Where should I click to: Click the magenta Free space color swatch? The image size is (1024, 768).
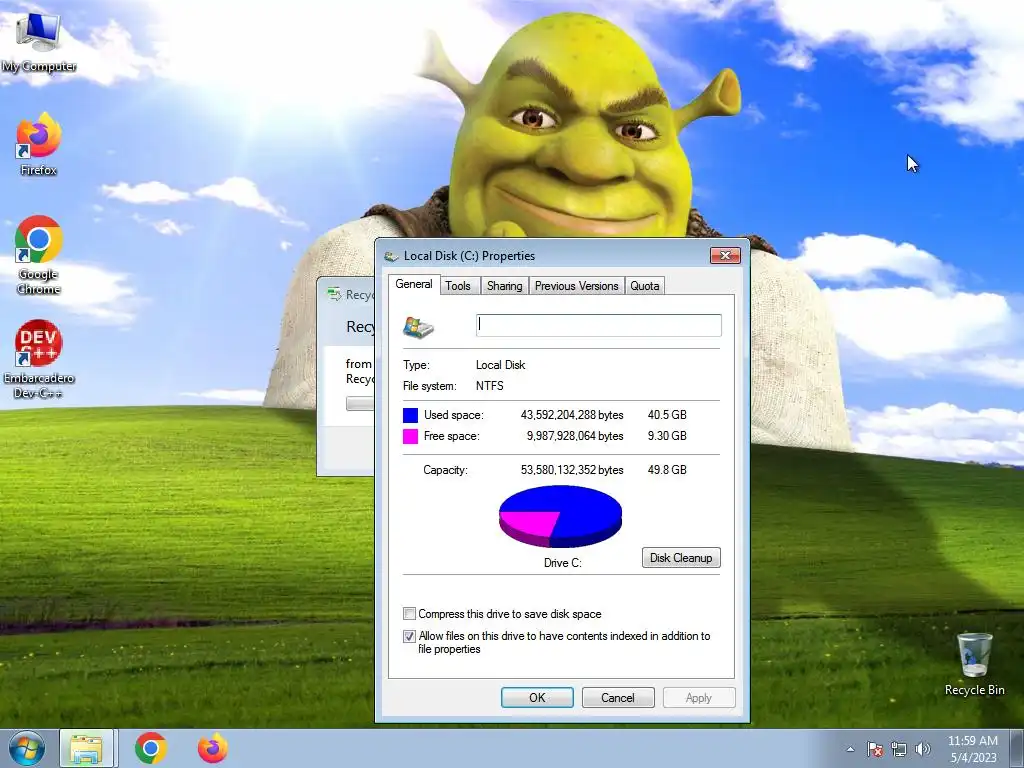[x=410, y=436]
